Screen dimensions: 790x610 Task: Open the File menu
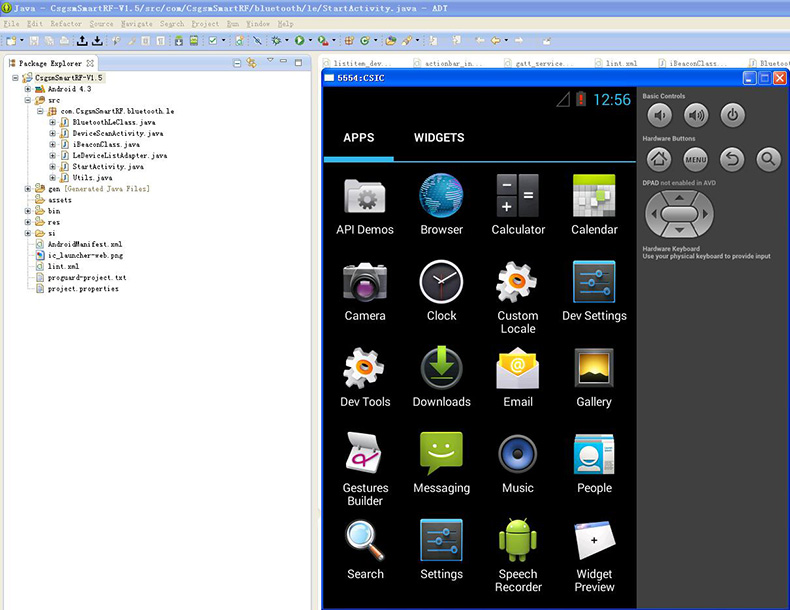(x=11, y=24)
